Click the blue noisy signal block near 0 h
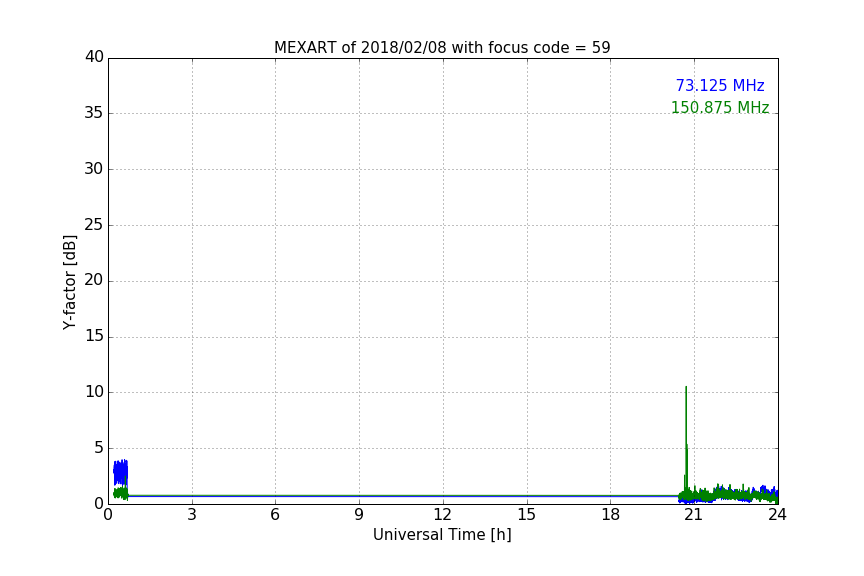864x576 pixels. click(121, 472)
